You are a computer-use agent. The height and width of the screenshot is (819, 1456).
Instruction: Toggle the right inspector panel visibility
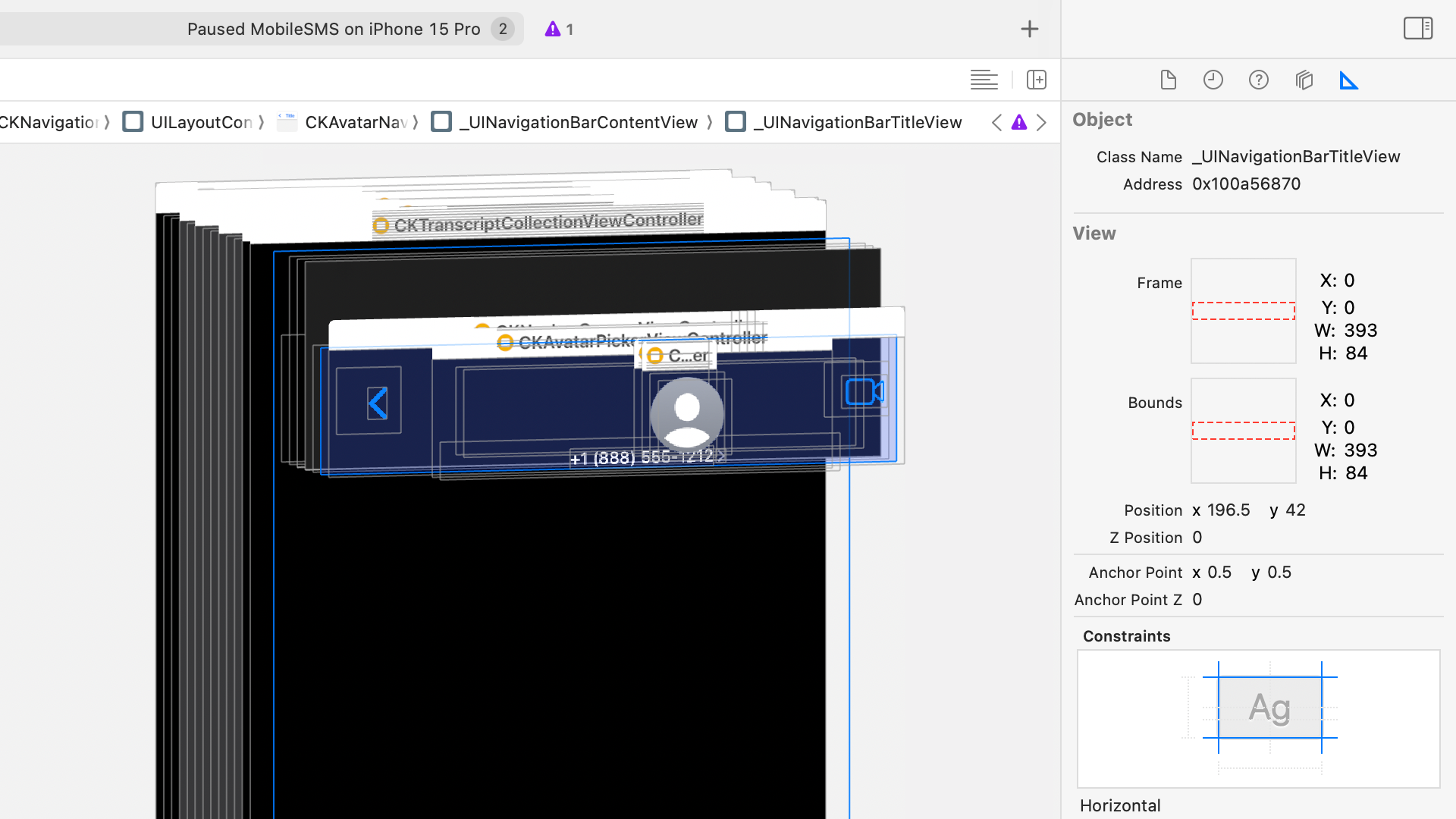(1417, 29)
